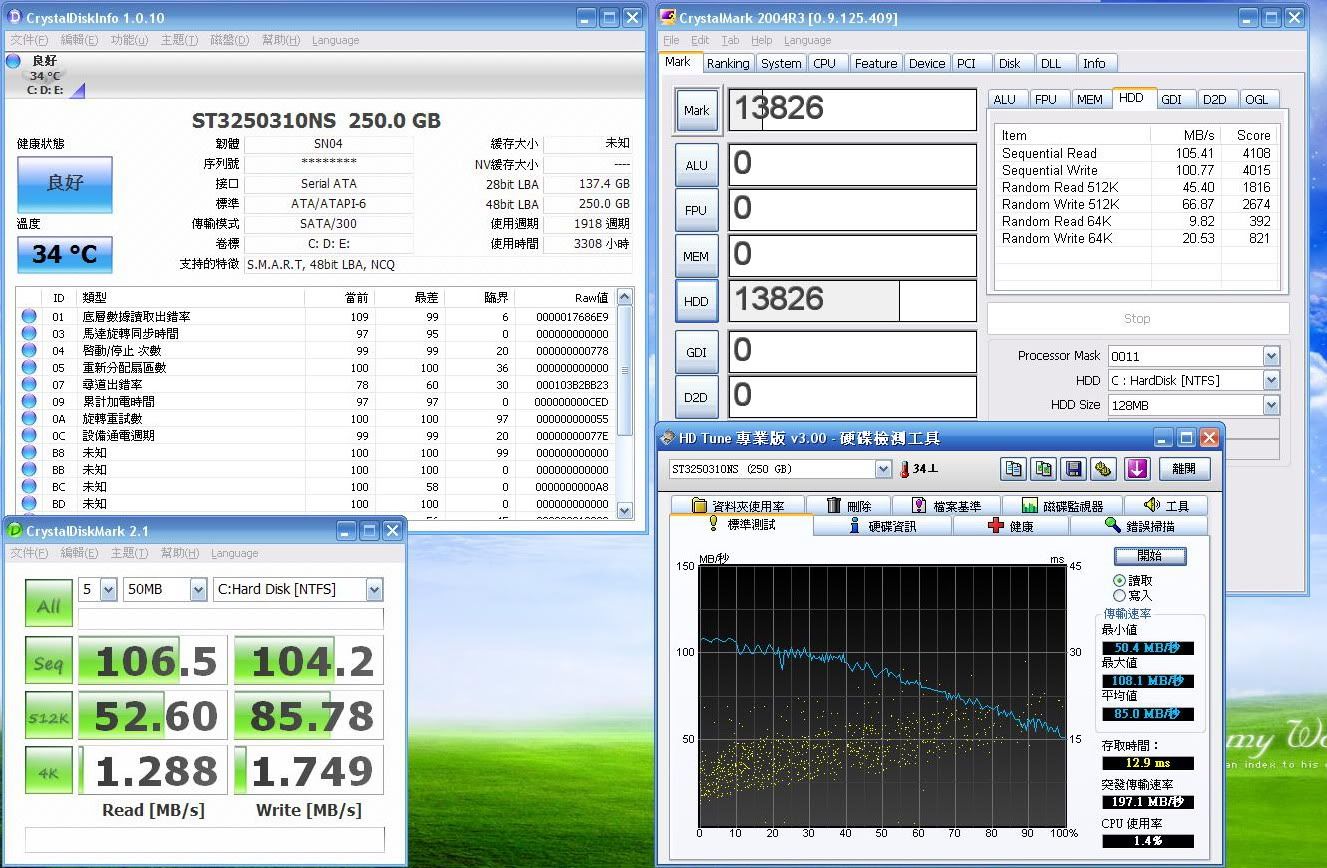Open the 磁碟 menu in CrystalDiskInfo
This screenshot has height=868, width=1327.
229,40
